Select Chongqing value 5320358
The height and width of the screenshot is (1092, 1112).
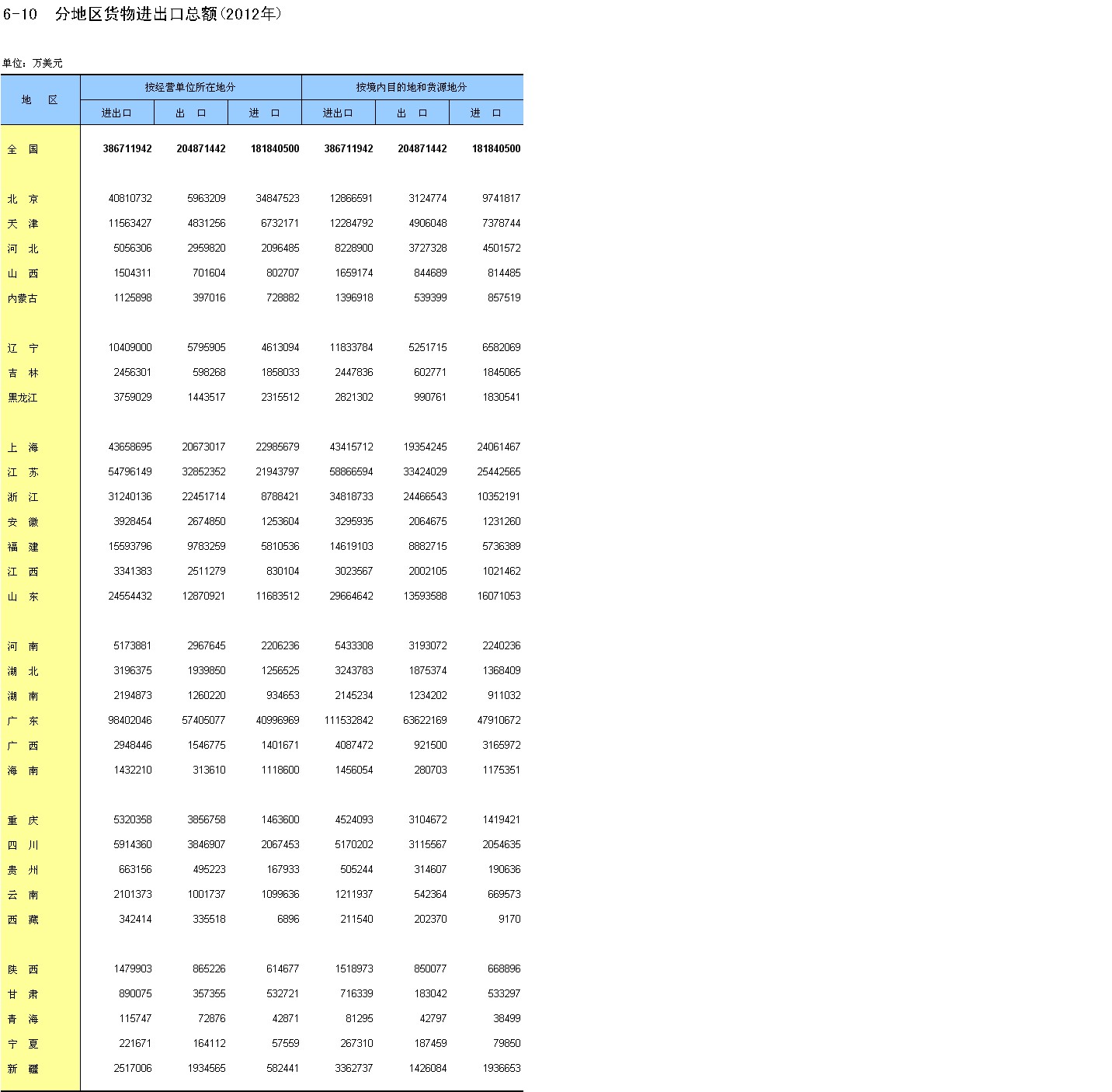(133, 819)
